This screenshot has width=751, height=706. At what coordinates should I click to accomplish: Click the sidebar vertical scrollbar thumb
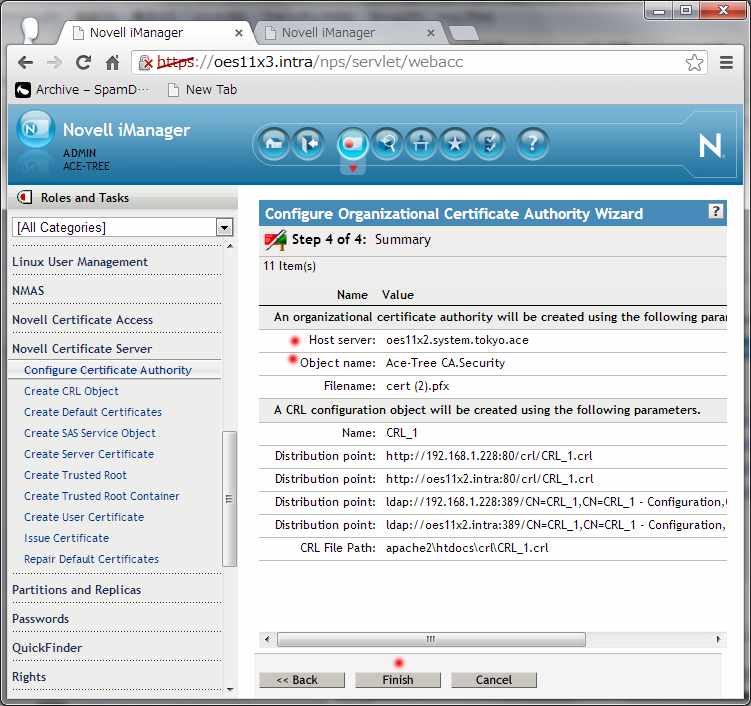(229, 499)
